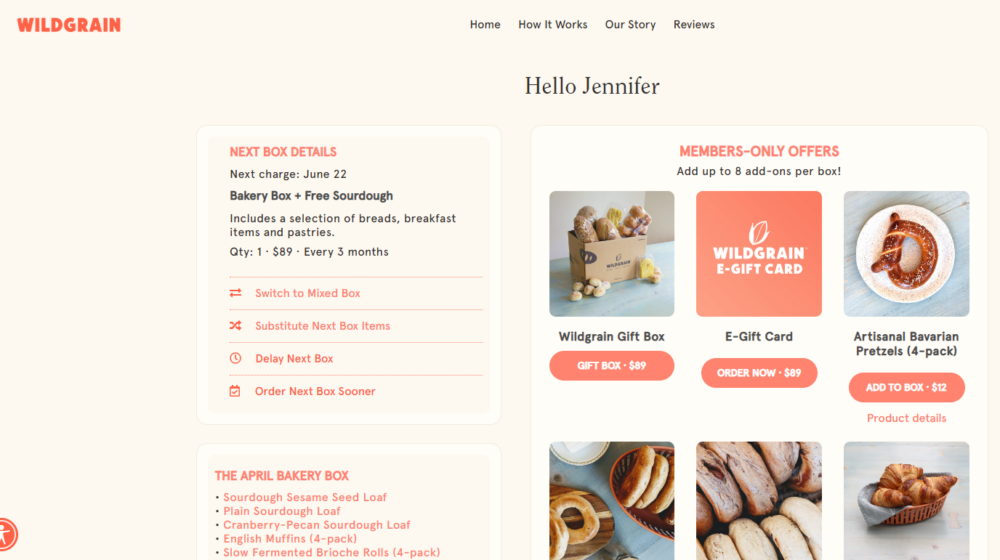The height and width of the screenshot is (560, 1000).
Task: Click the GIFT BOX · $89 button
Action: coord(612,365)
